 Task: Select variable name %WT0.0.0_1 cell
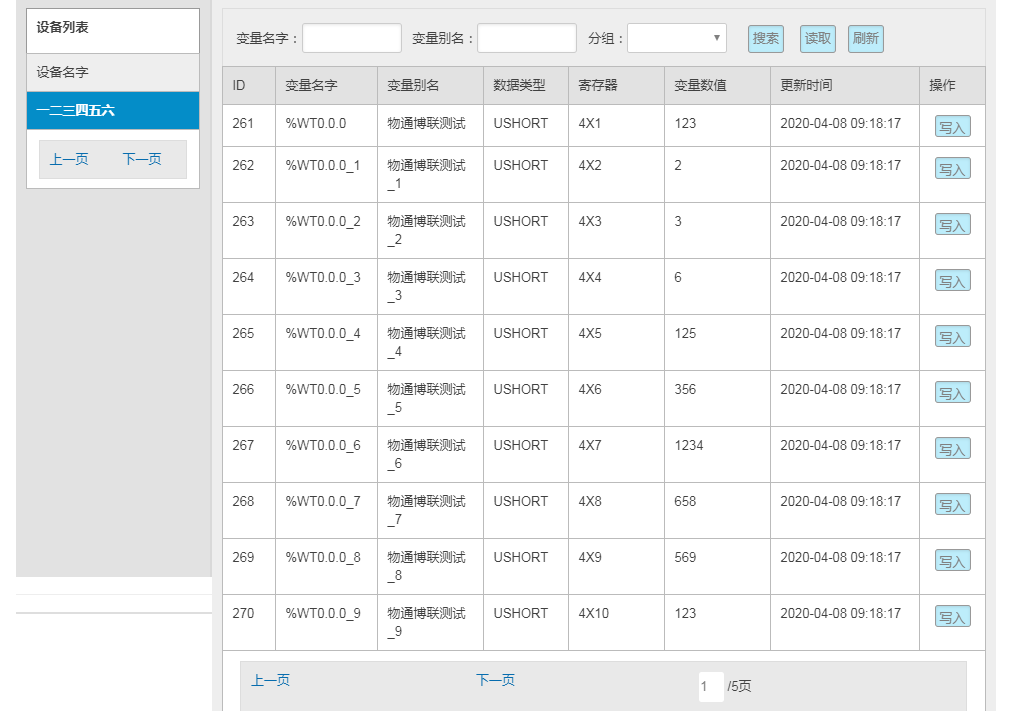coord(326,174)
